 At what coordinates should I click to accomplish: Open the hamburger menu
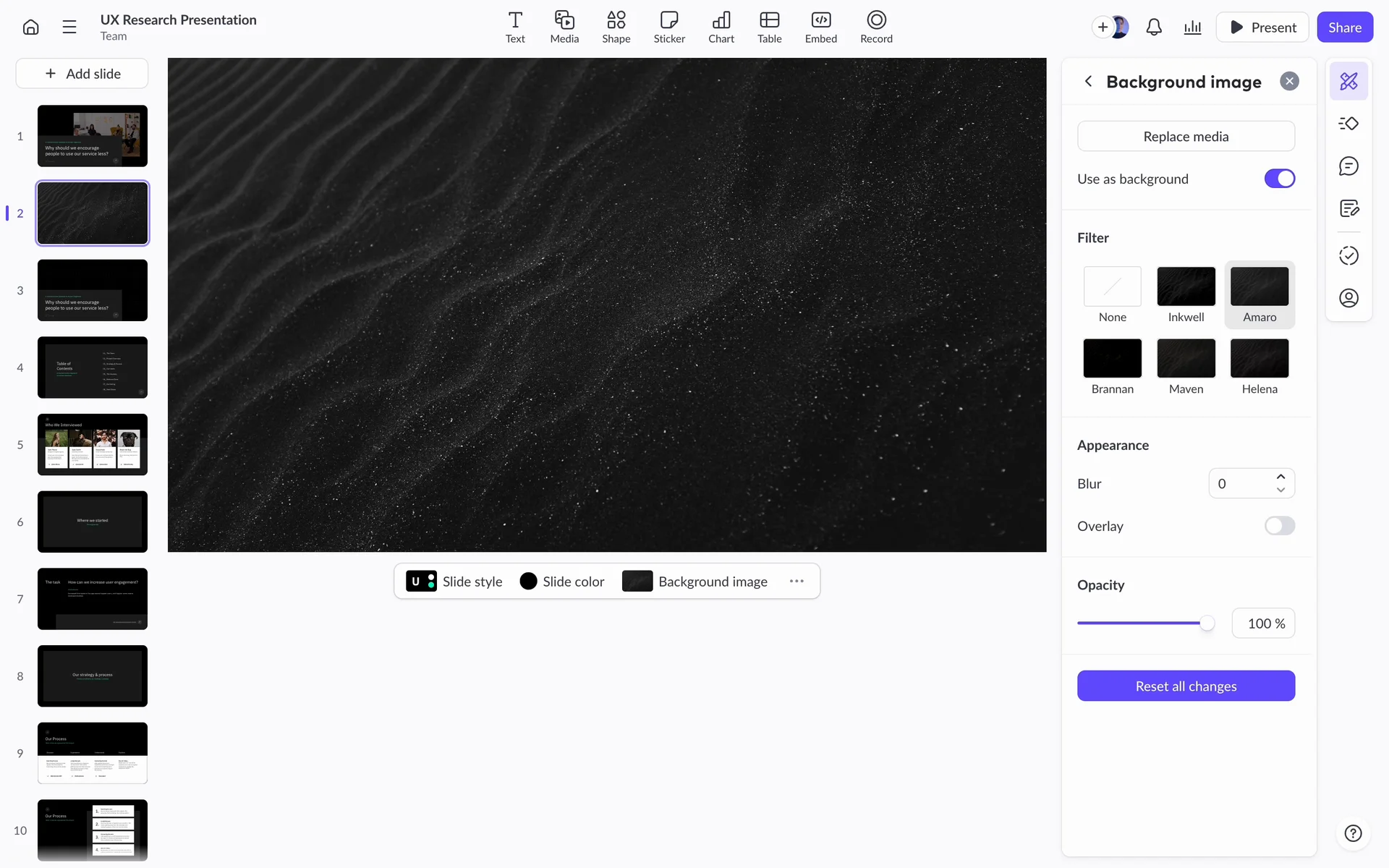click(69, 27)
